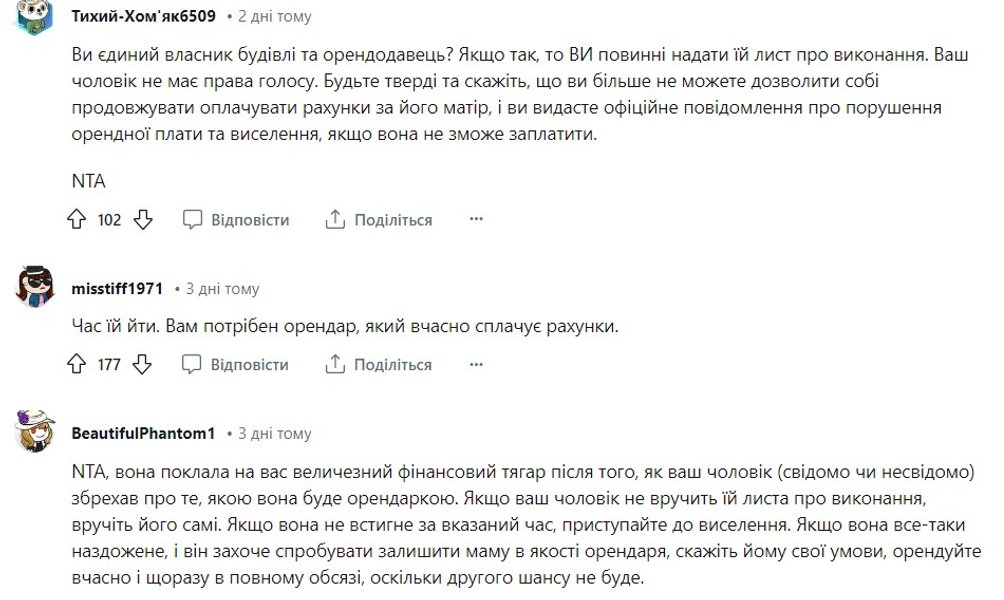Open more options for Тихий-Хом'як6509's comment

point(476,220)
